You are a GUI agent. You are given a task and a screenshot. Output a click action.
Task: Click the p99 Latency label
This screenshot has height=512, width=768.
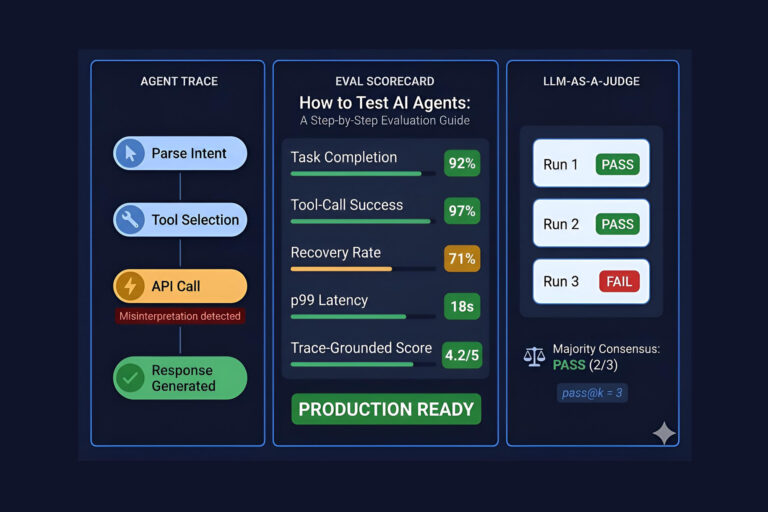coord(329,300)
